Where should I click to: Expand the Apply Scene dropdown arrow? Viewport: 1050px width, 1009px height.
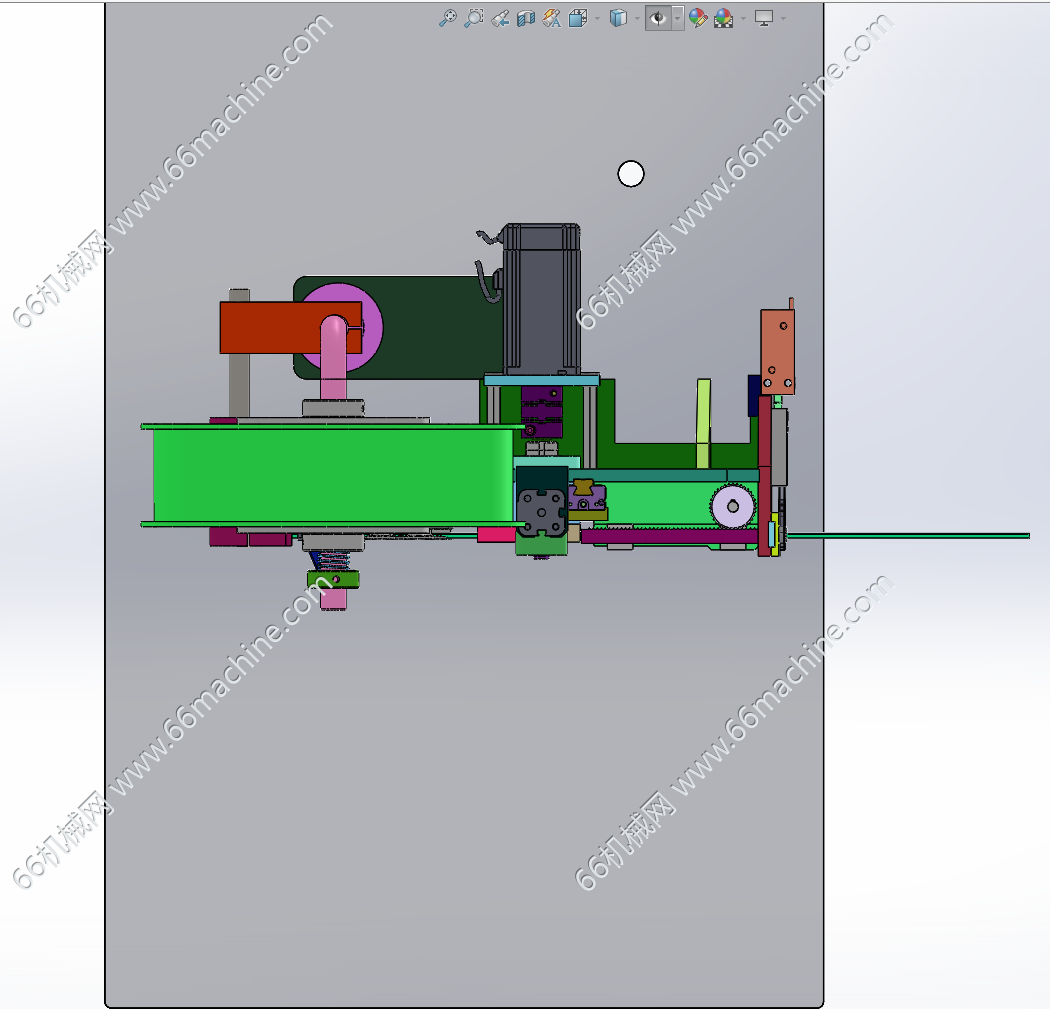pos(743,19)
